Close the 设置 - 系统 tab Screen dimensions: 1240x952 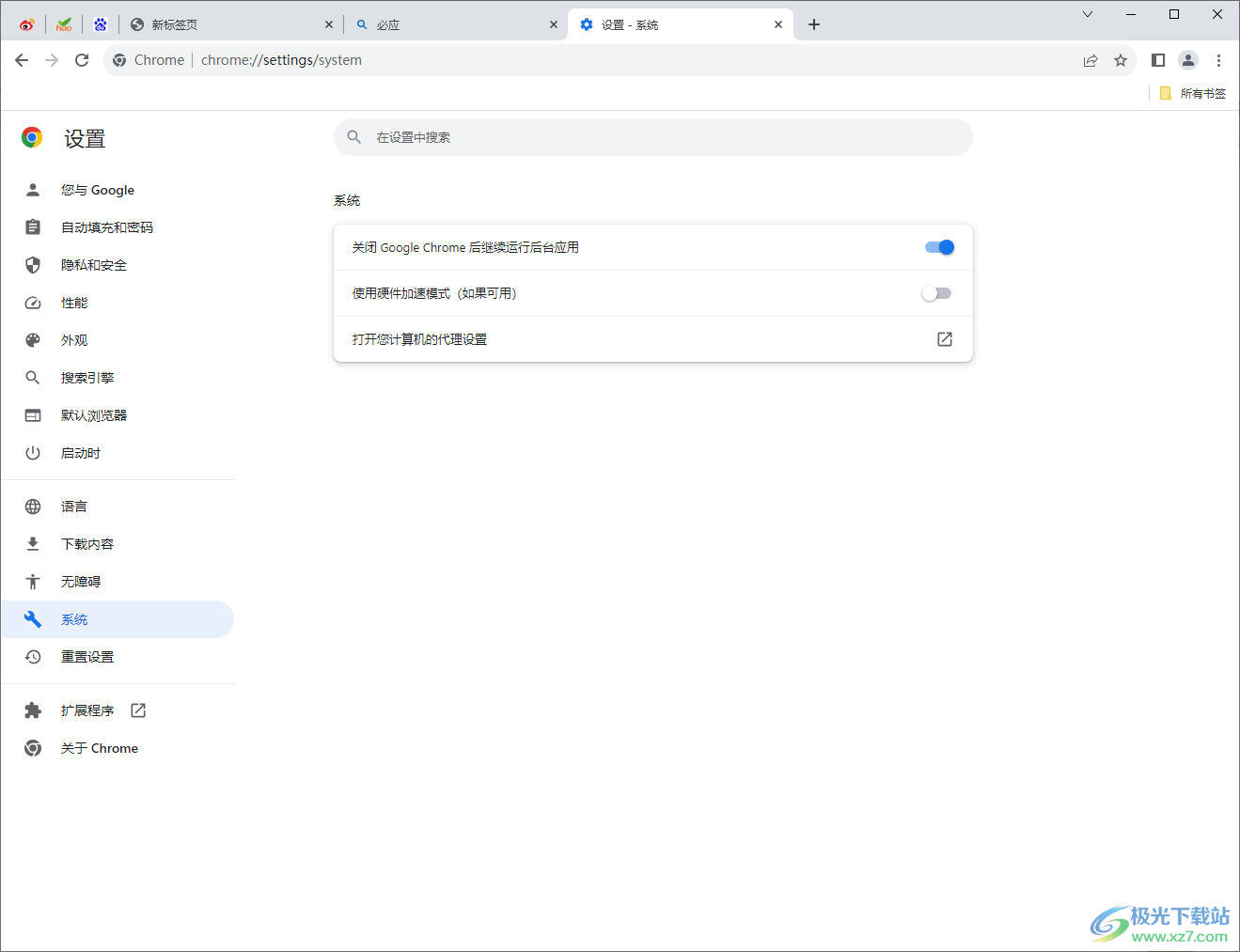[x=778, y=24]
